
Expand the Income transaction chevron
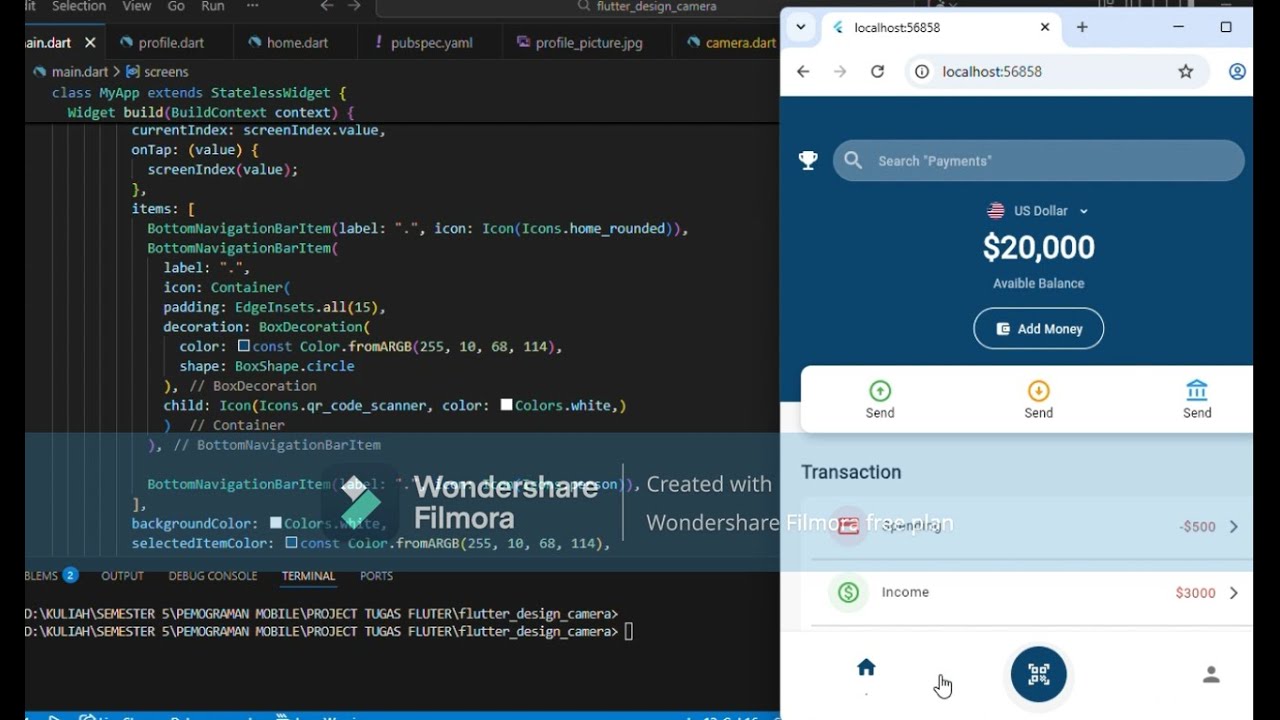(x=1234, y=593)
